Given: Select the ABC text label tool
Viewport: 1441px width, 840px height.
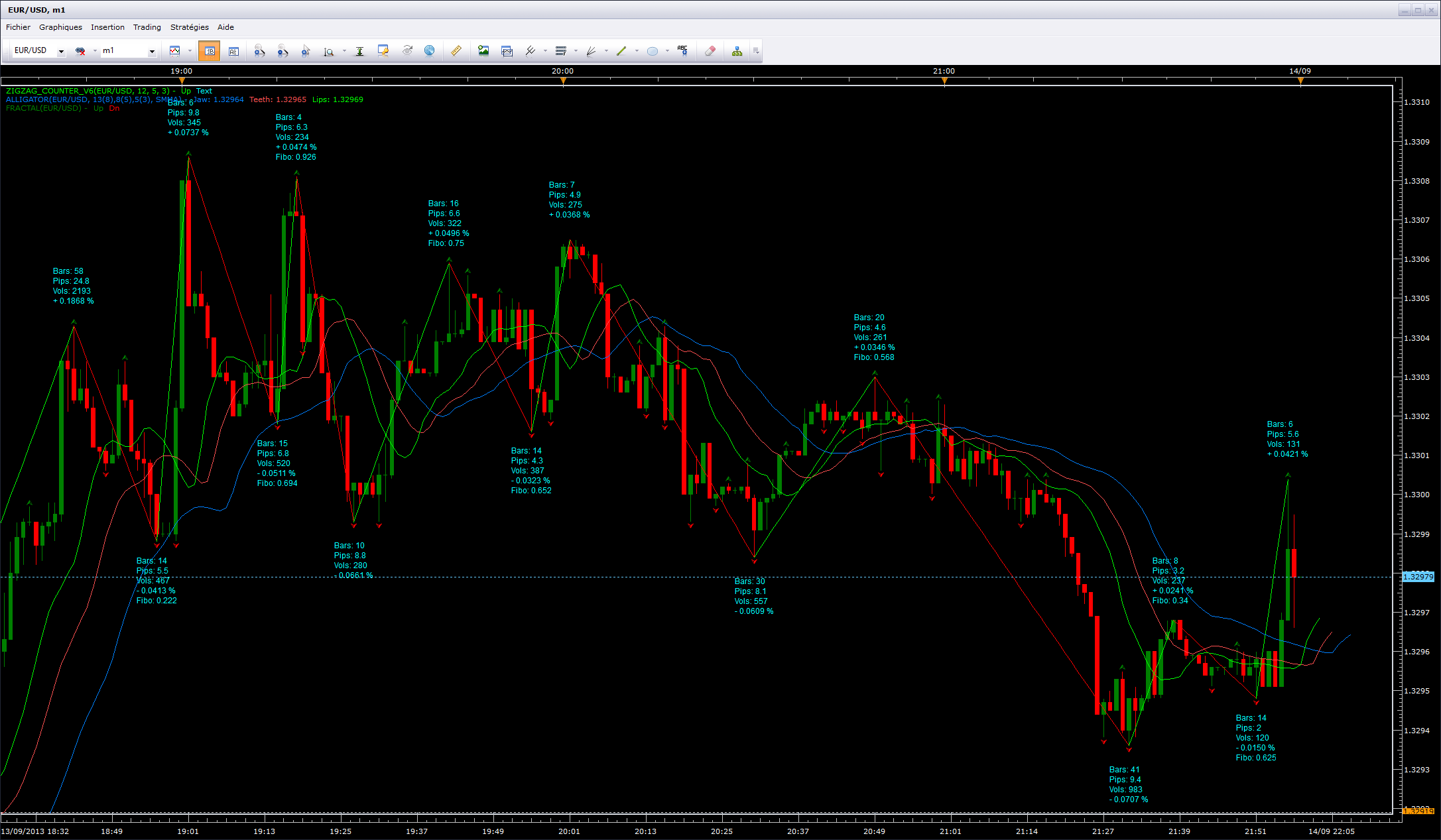Looking at the screenshot, I should pyautogui.click(x=682, y=51).
